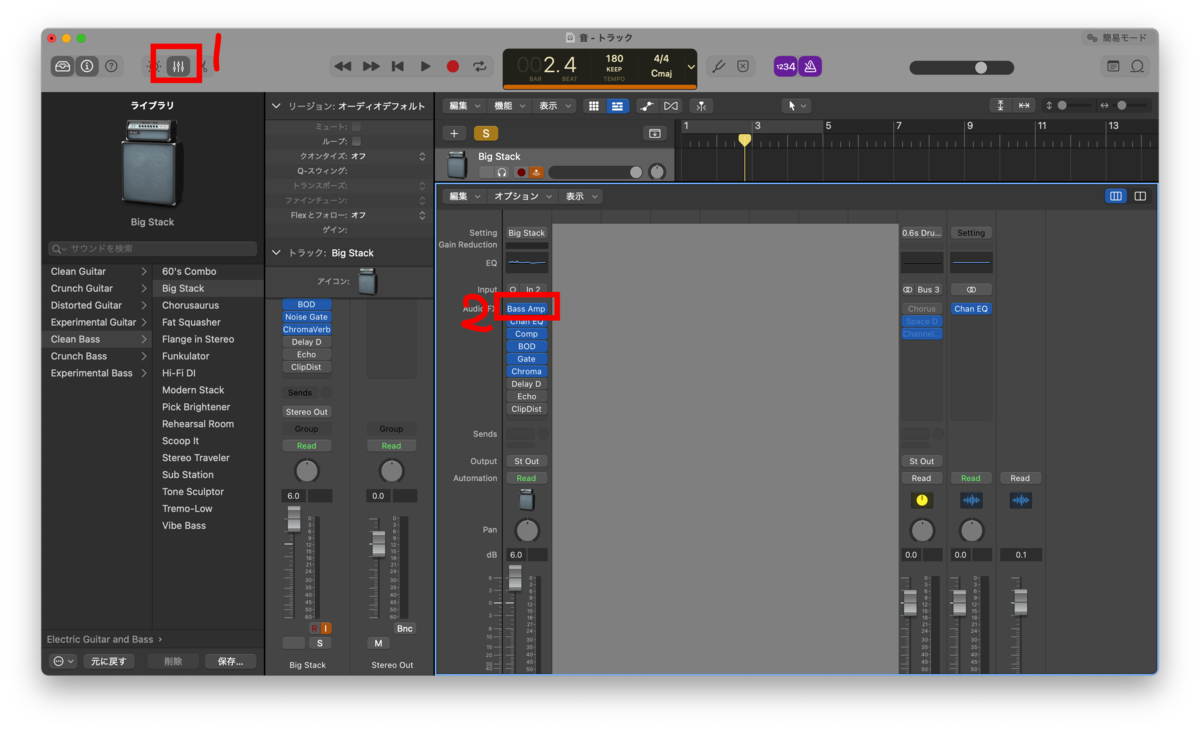This screenshot has width=1200, height=730.
Task: Open the Notepad/list editors icon at top right
Action: 1113,66
